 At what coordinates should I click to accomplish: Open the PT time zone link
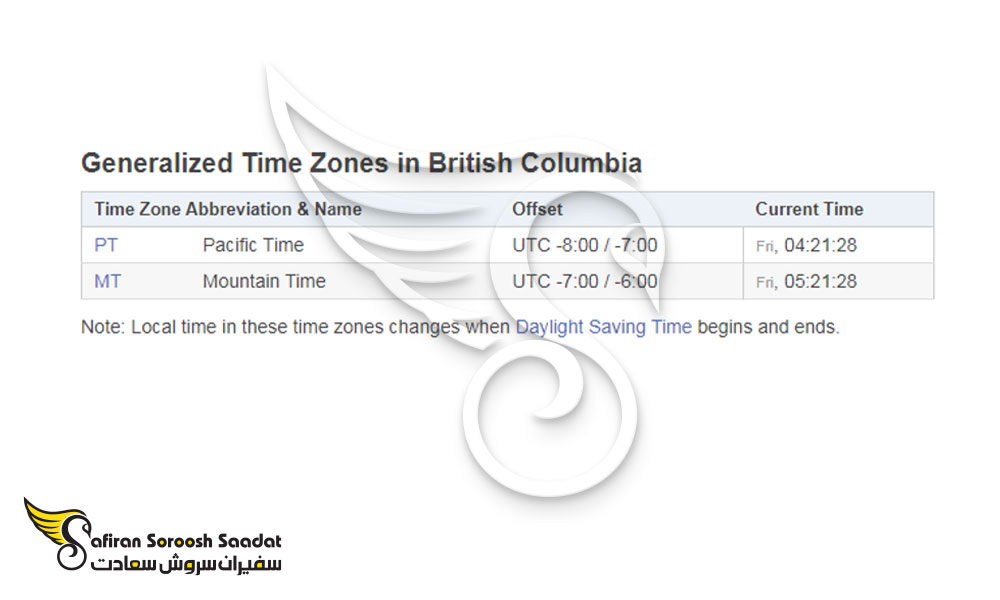pos(106,245)
